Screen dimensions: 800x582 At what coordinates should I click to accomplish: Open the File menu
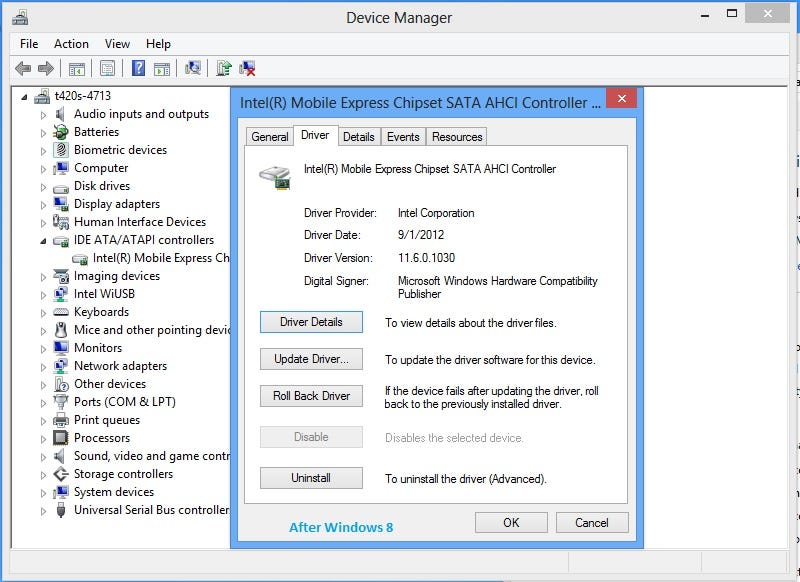click(29, 44)
